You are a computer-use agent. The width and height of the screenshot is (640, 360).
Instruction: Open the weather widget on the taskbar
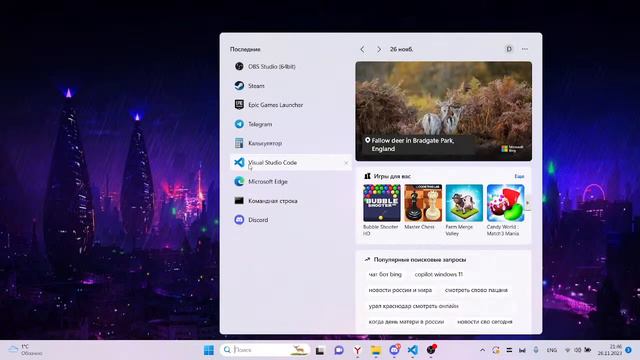25,350
